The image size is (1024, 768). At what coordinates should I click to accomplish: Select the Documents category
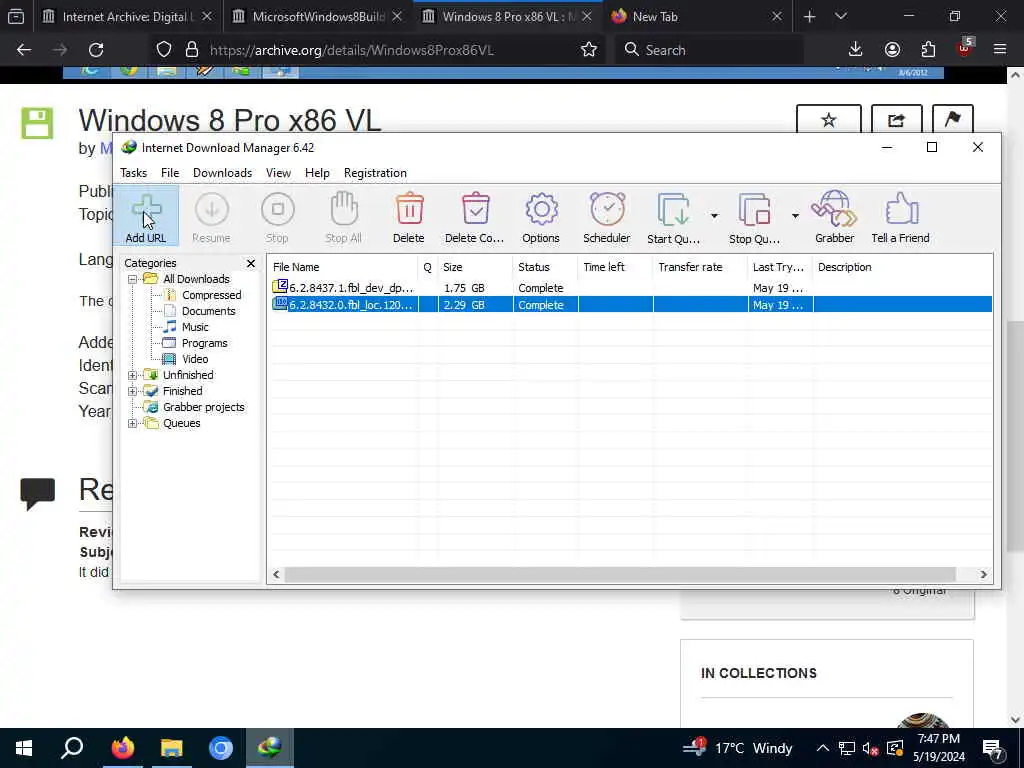(x=208, y=312)
